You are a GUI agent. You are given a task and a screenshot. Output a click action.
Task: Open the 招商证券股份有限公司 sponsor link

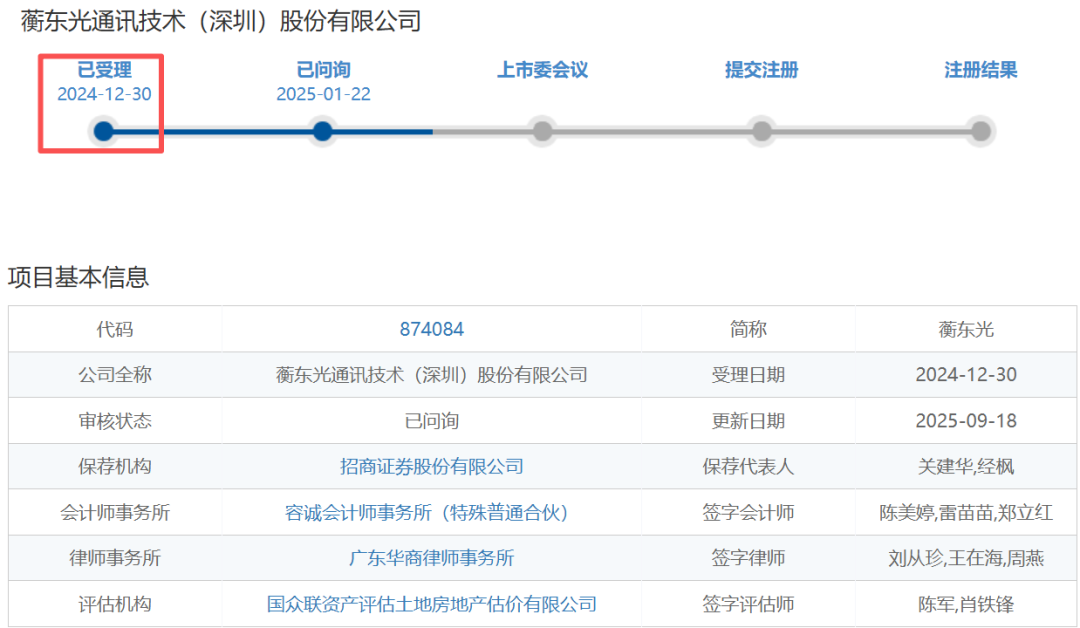click(432, 466)
